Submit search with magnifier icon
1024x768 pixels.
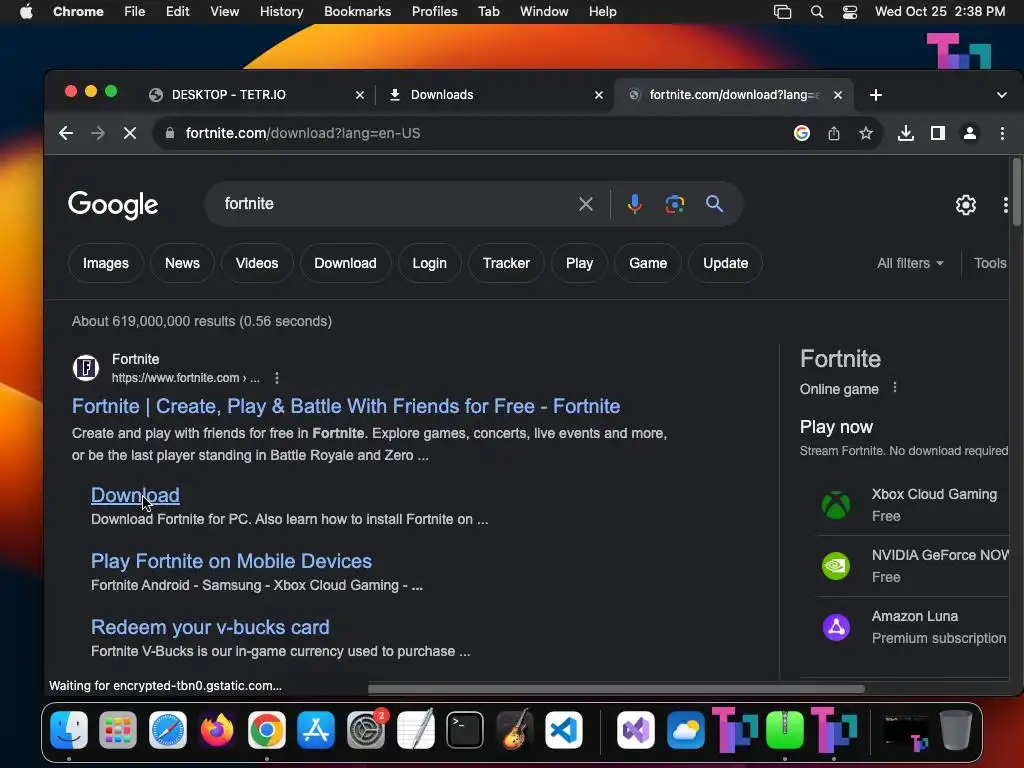click(x=714, y=204)
